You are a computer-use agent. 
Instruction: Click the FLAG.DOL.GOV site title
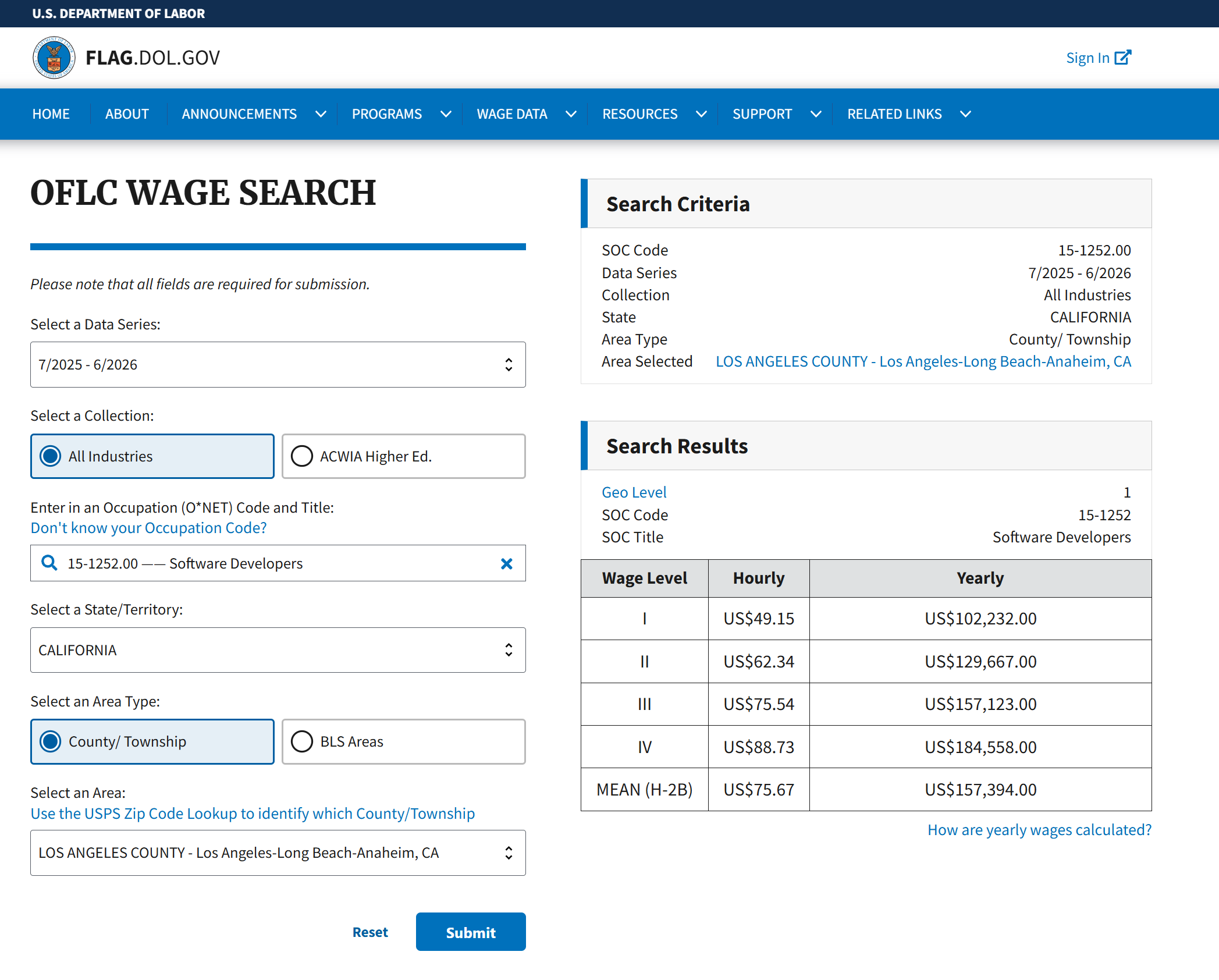pos(153,58)
